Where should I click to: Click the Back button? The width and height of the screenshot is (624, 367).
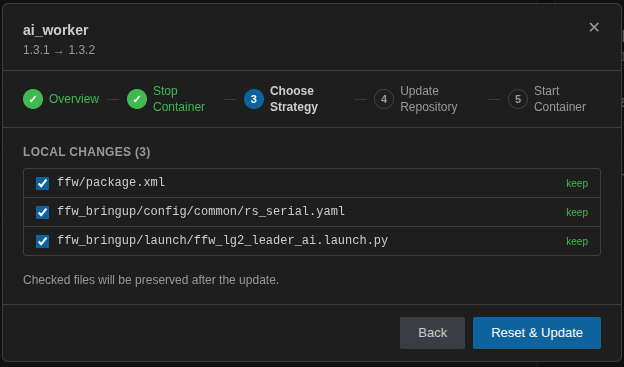pyautogui.click(x=433, y=333)
